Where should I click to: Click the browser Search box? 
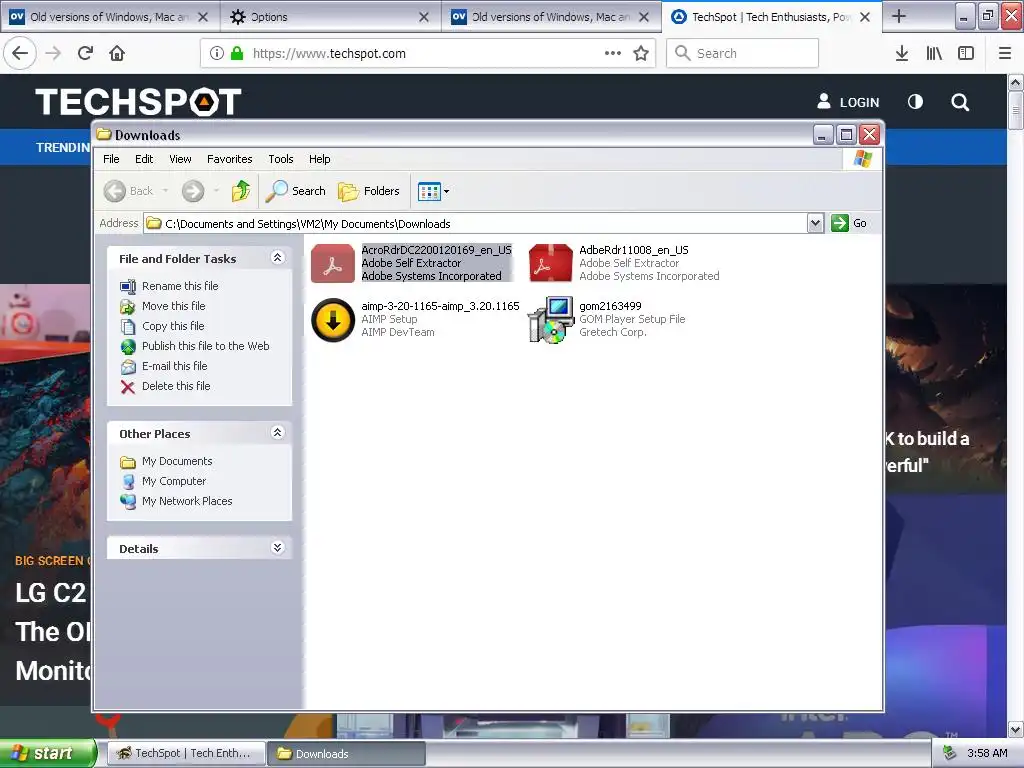[x=743, y=53]
